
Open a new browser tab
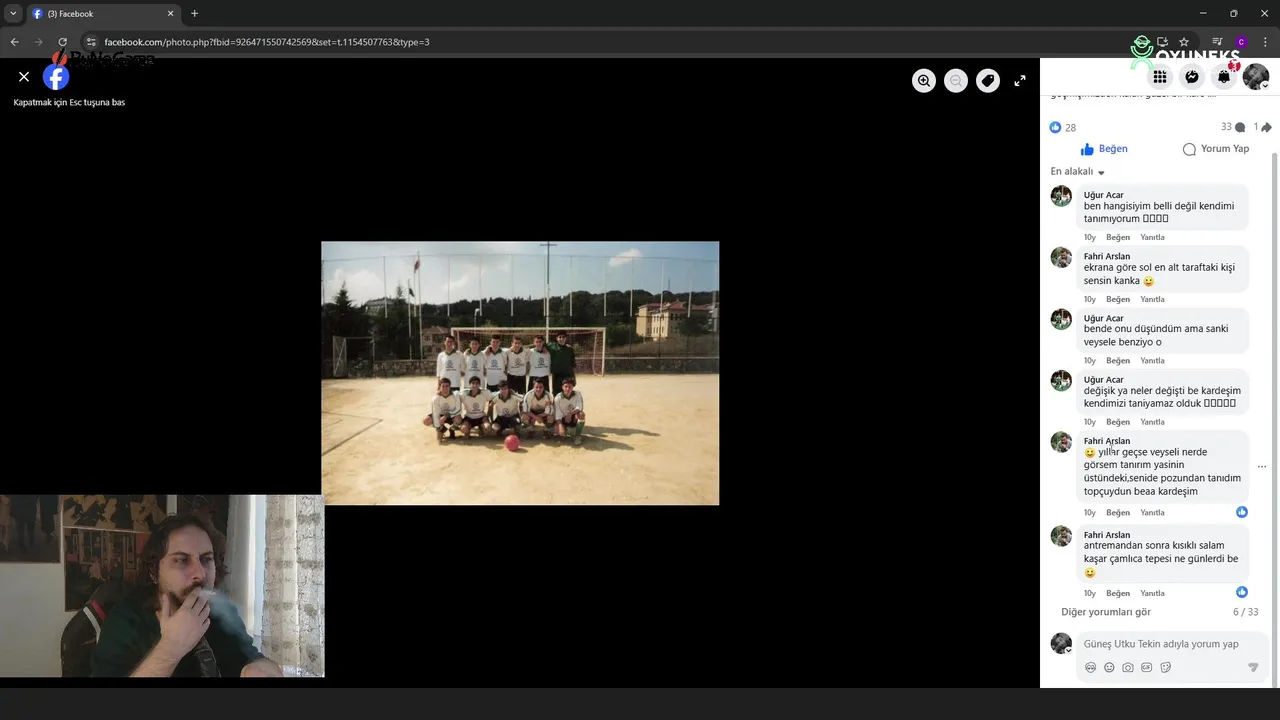pos(194,14)
